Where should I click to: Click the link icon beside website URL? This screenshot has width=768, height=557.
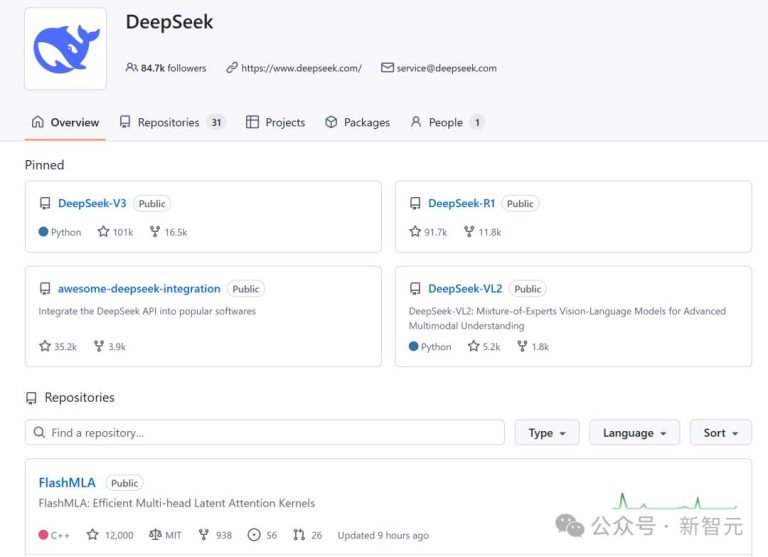tap(232, 68)
